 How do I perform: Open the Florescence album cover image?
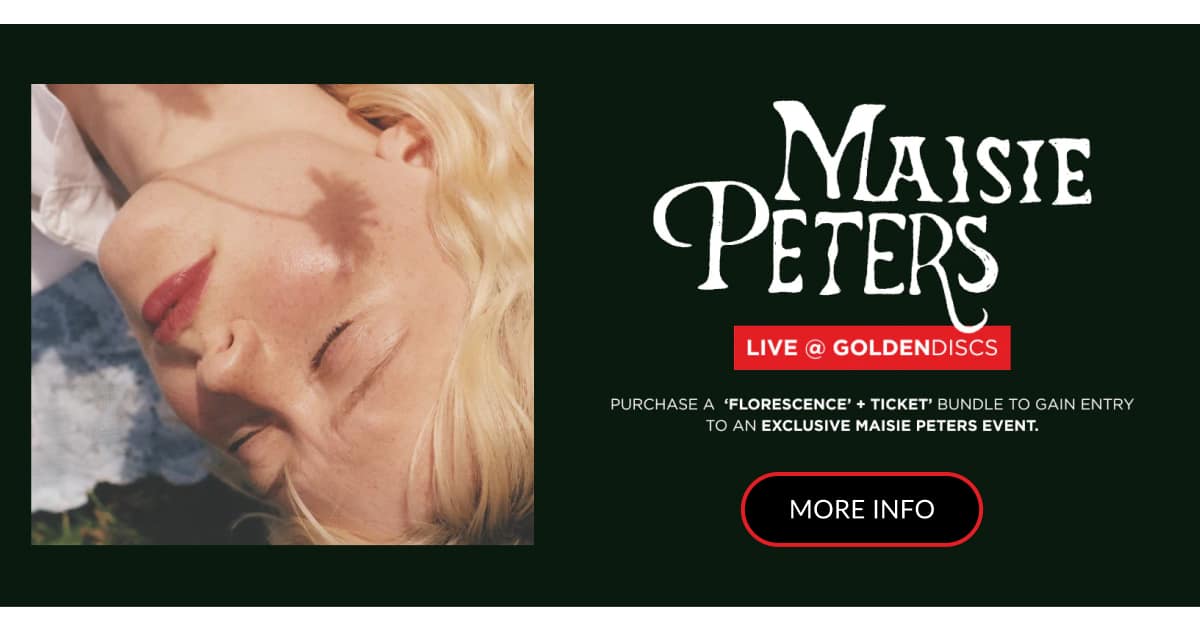282,314
